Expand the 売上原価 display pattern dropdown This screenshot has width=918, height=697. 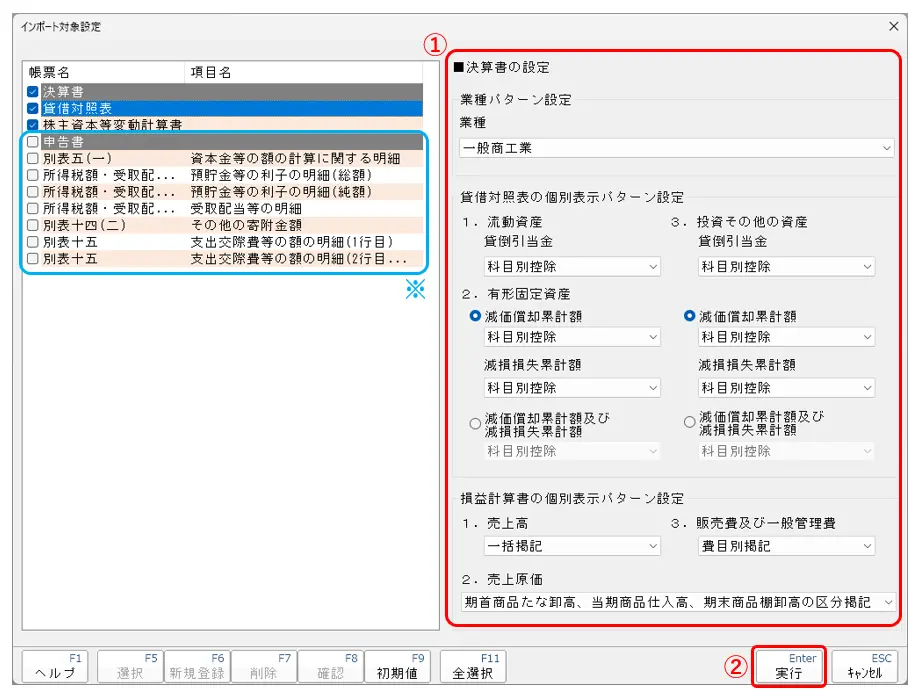pos(677,602)
